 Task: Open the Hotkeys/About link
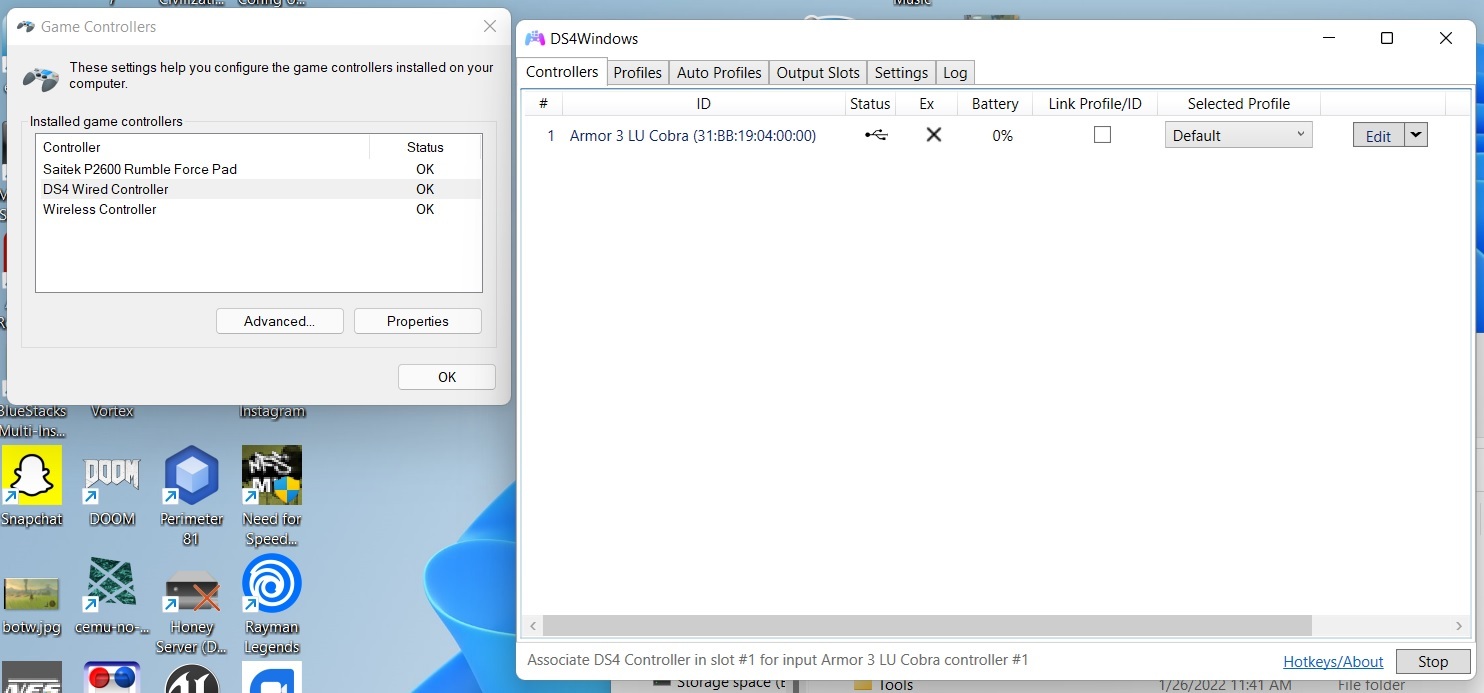1332,661
